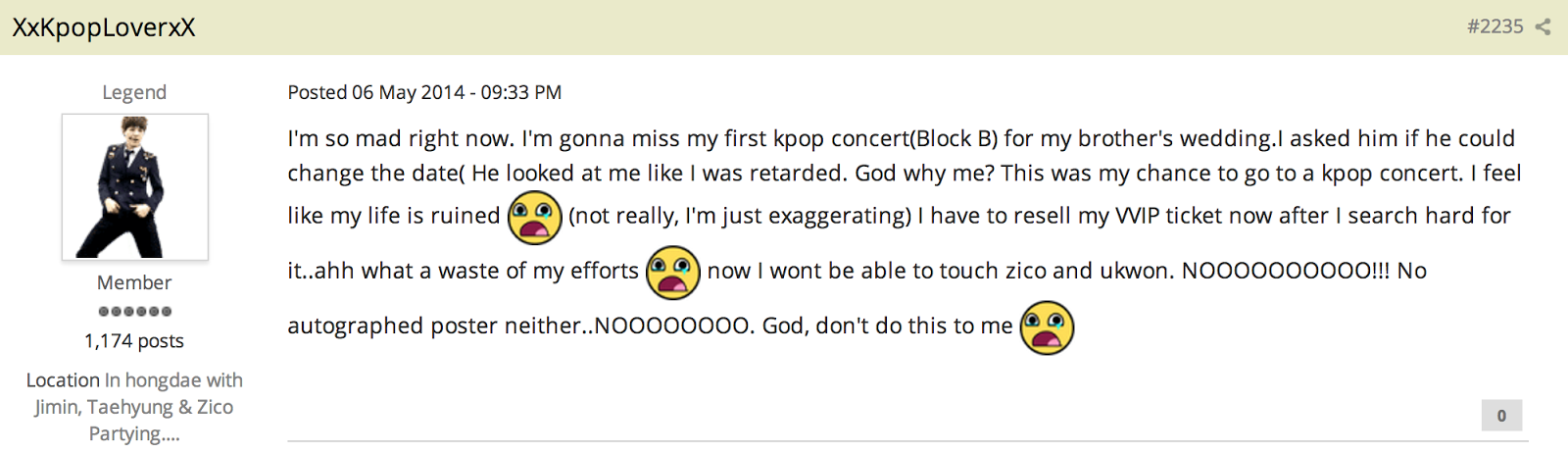Open the #2235 post permalink
Screen dimensions: 1568x453
point(1494,26)
